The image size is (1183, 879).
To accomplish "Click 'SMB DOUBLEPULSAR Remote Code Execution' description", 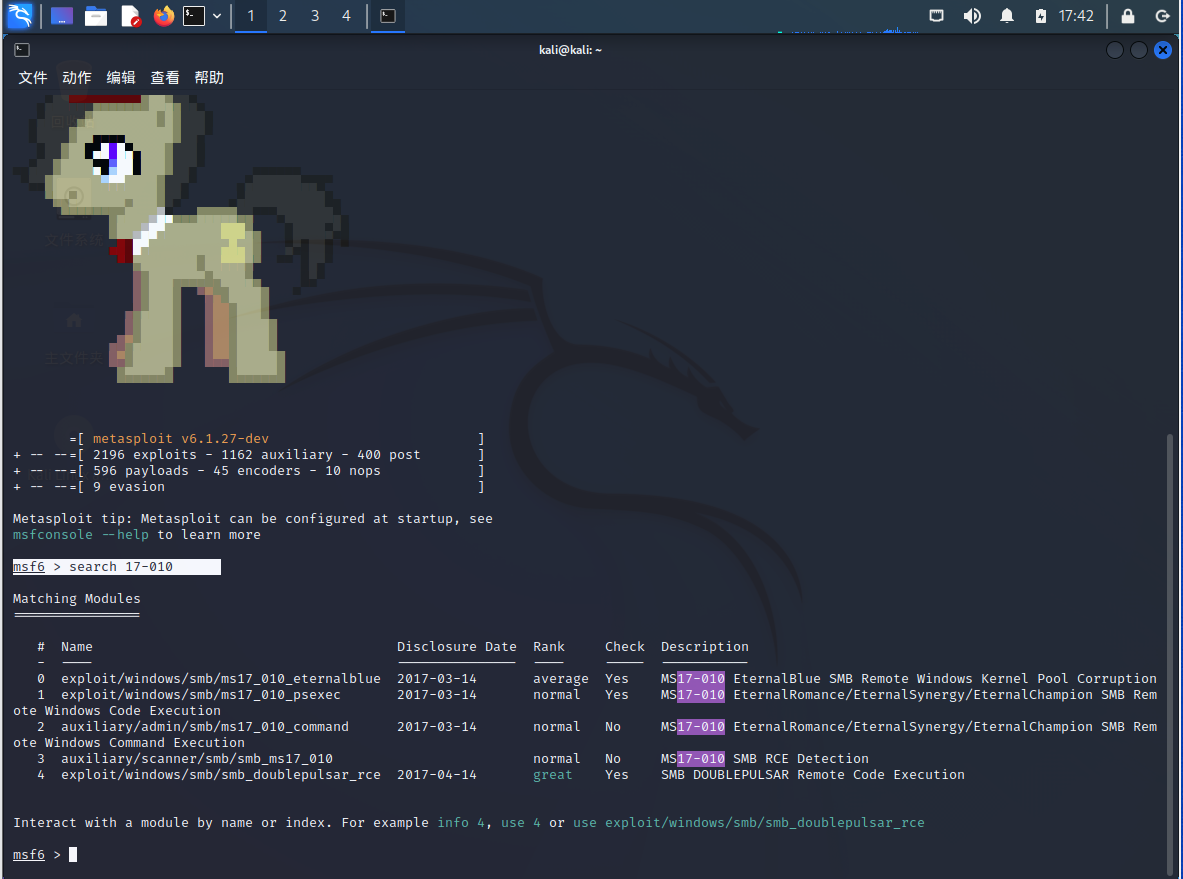I will click(813, 774).
